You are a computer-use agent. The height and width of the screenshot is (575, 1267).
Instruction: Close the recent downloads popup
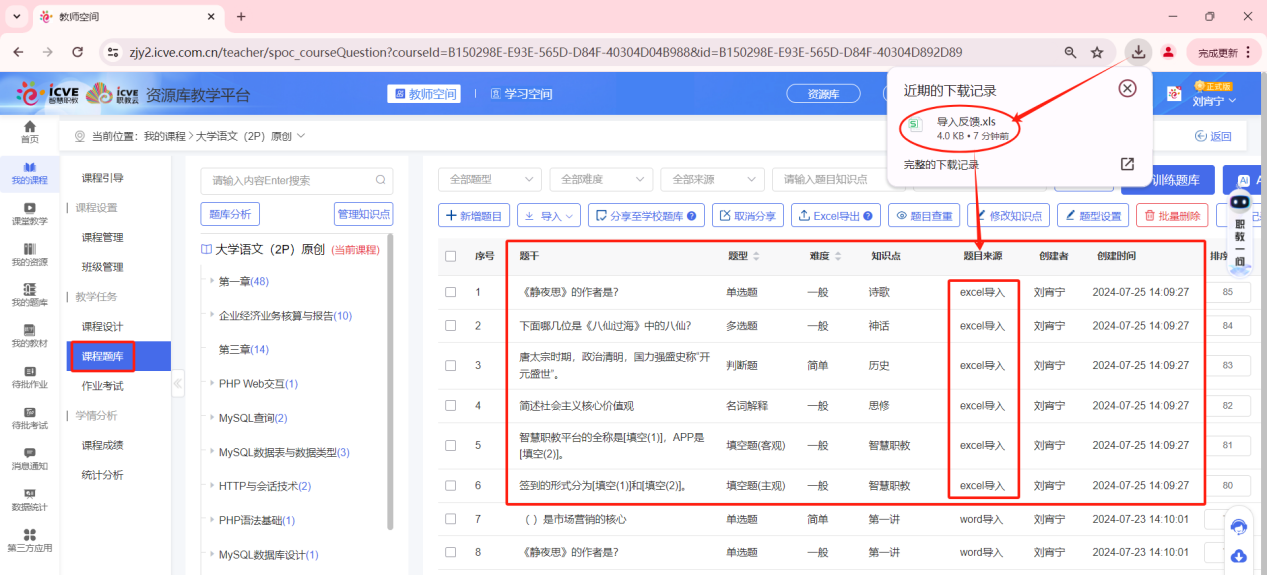tap(1127, 88)
